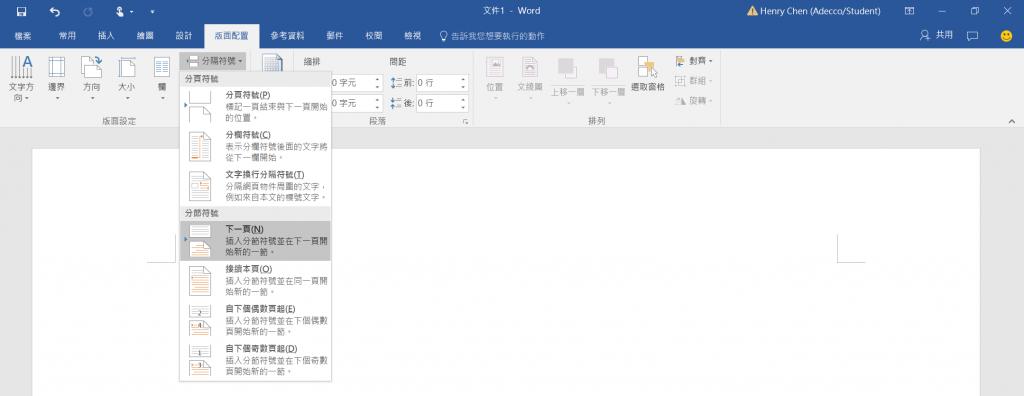Open the 對齊 align dropdown
The image size is (1024, 396).
694,61
